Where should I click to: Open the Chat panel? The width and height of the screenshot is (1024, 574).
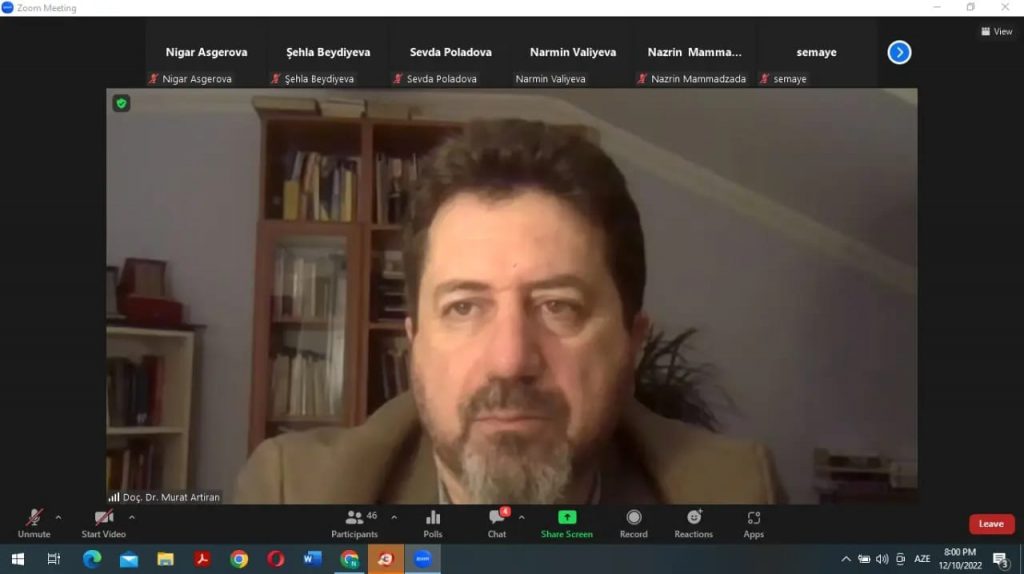tap(496, 524)
